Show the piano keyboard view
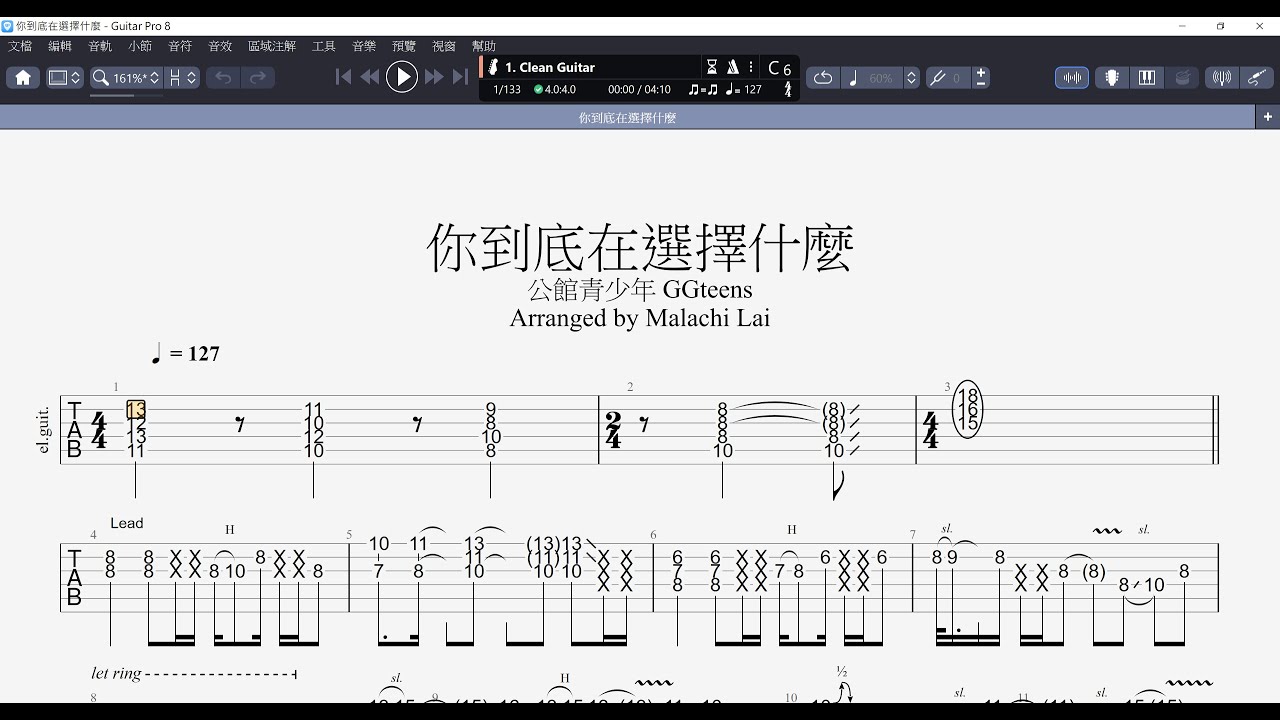This screenshot has height=720, width=1280. tap(1147, 77)
